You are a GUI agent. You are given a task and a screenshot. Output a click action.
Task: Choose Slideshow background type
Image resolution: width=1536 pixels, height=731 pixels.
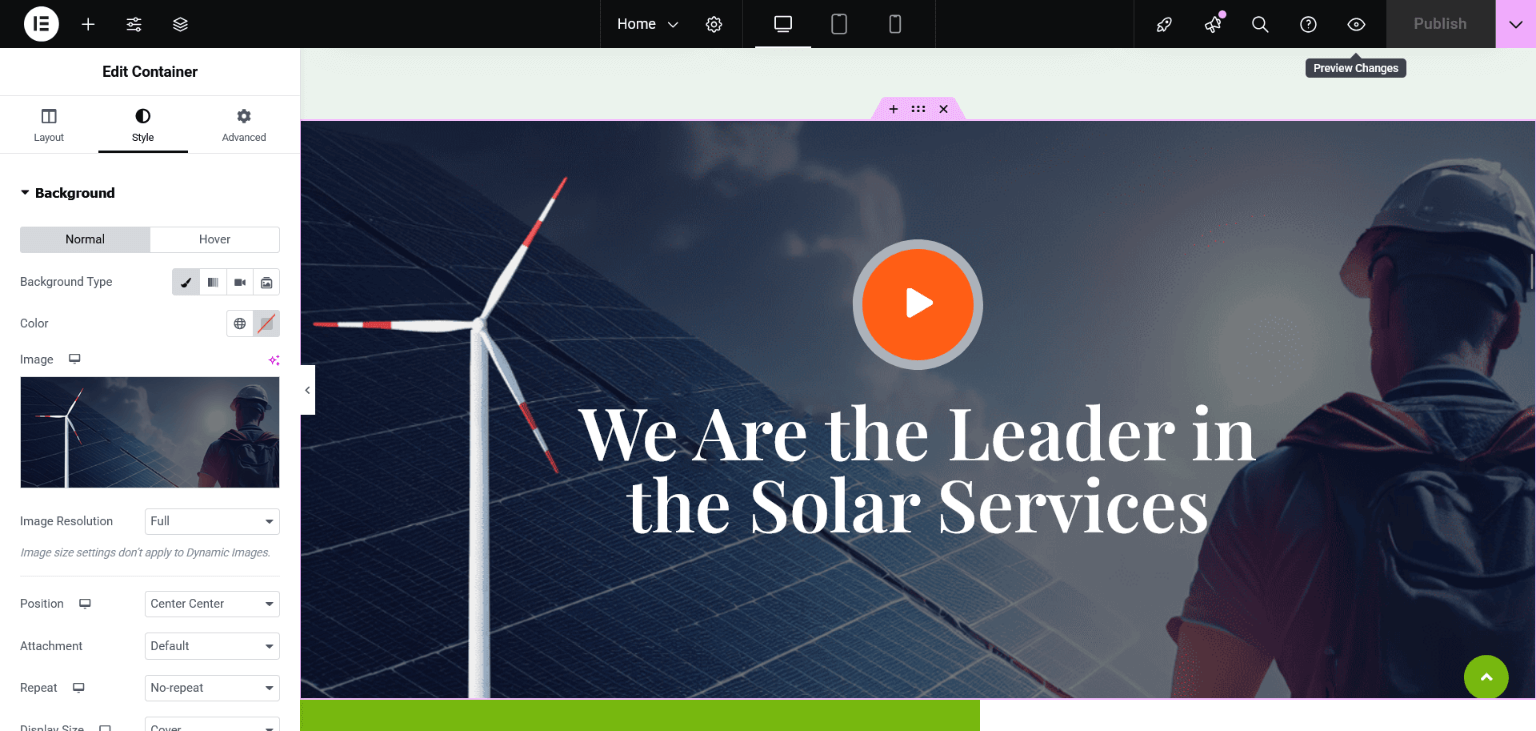point(267,282)
